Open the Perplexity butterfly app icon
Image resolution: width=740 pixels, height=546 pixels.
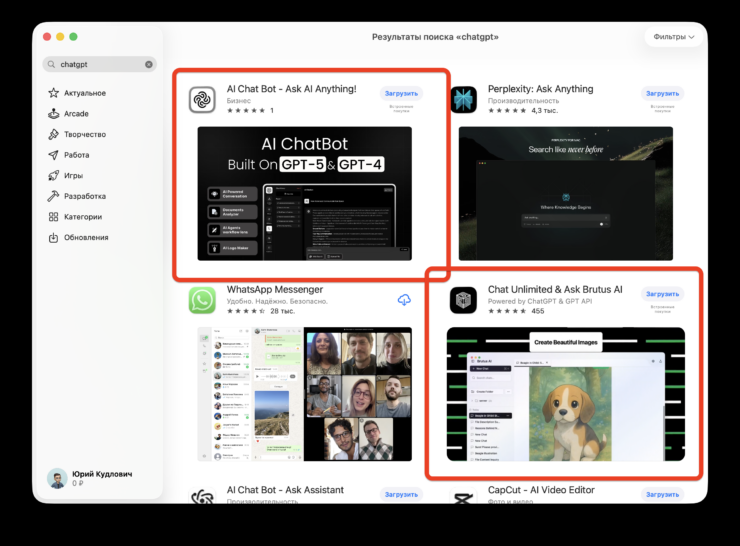tap(463, 99)
